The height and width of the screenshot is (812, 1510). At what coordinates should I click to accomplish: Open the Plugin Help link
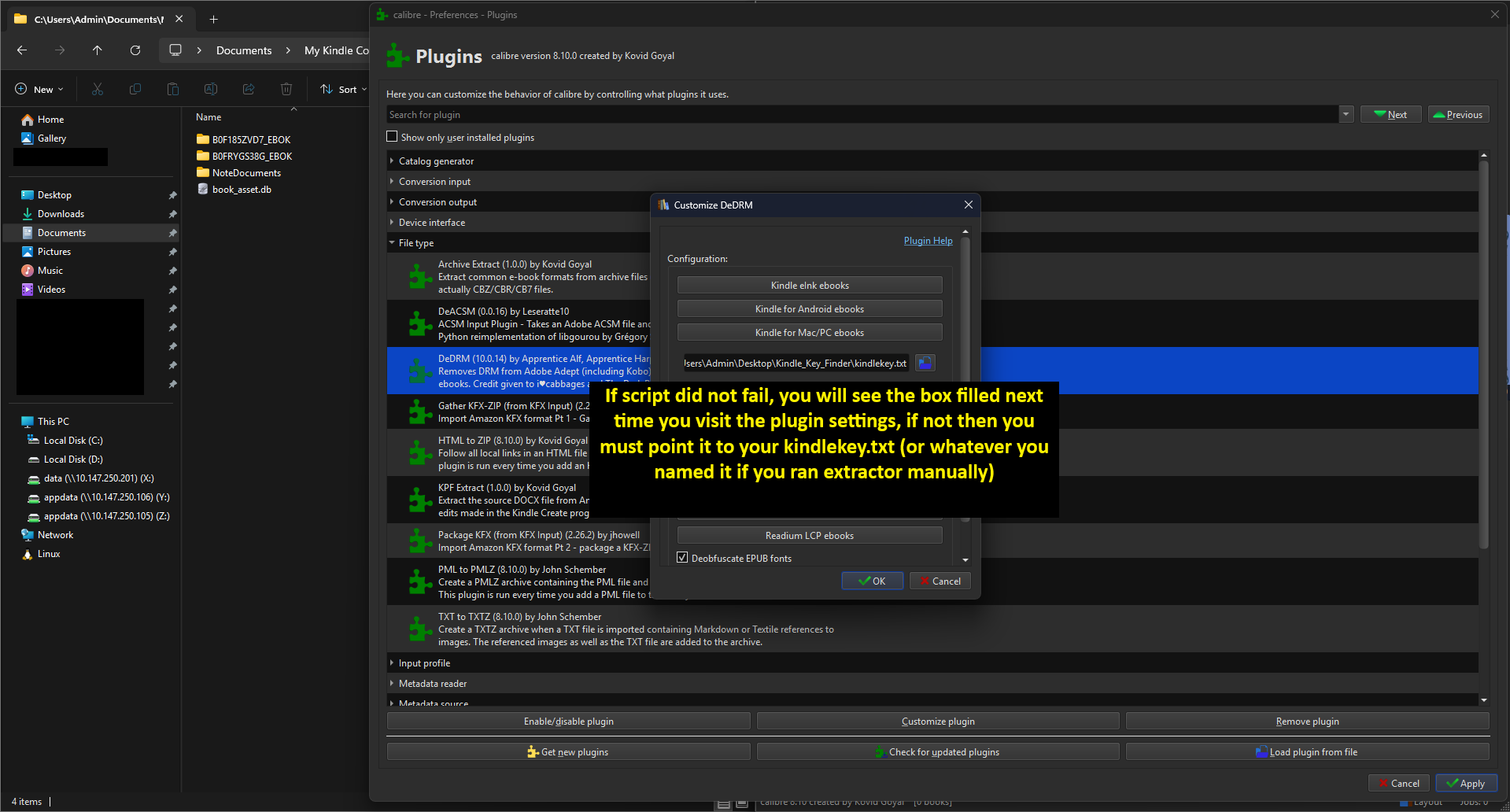click(x=928, y=241)
